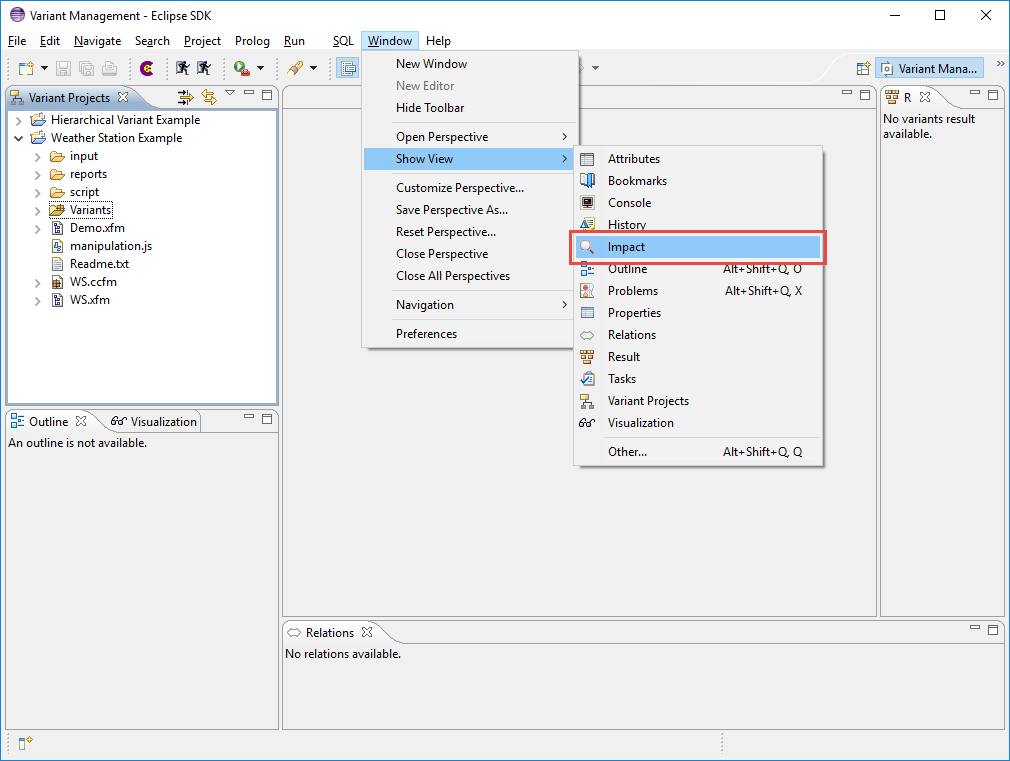
Task: Choose Tasks from the Show View submenu
Action: coord(698,378)
